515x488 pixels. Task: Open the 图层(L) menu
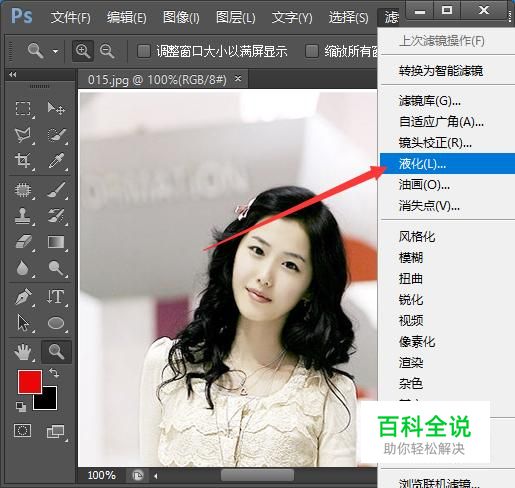pyautogui.click(x=235, y=17)
